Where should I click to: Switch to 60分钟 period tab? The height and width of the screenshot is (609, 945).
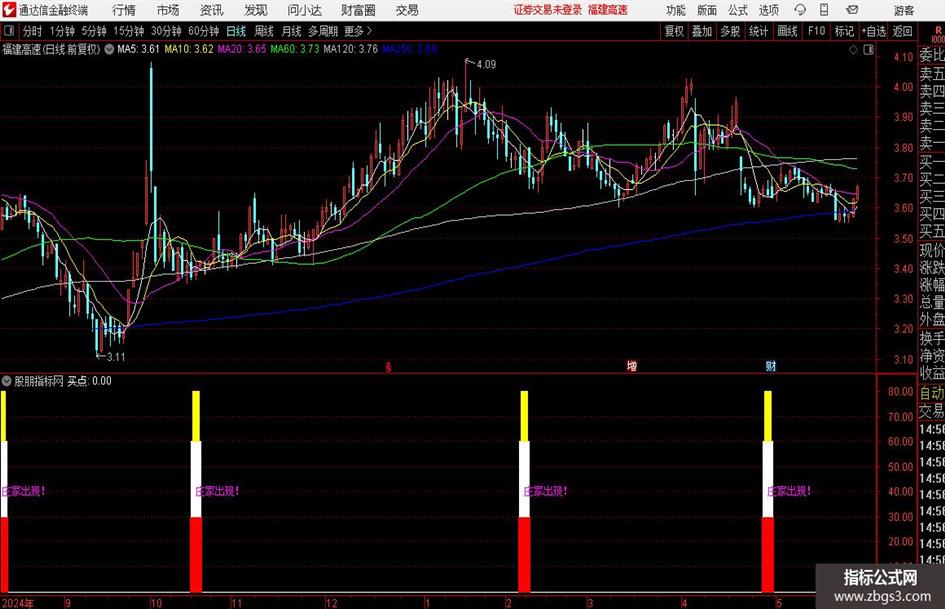[x=204, y=31]
